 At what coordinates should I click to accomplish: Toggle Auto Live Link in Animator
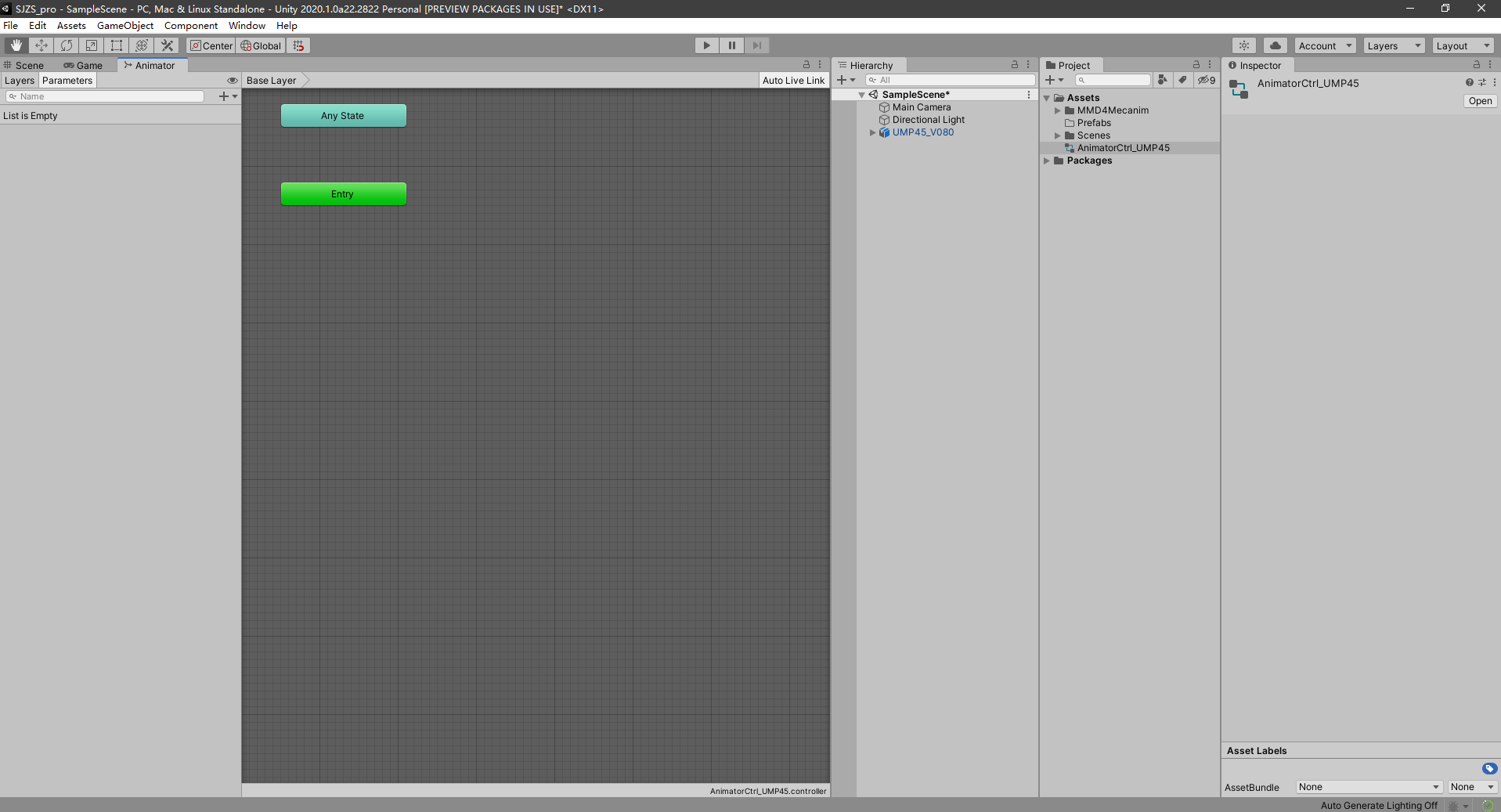point(793,81)
